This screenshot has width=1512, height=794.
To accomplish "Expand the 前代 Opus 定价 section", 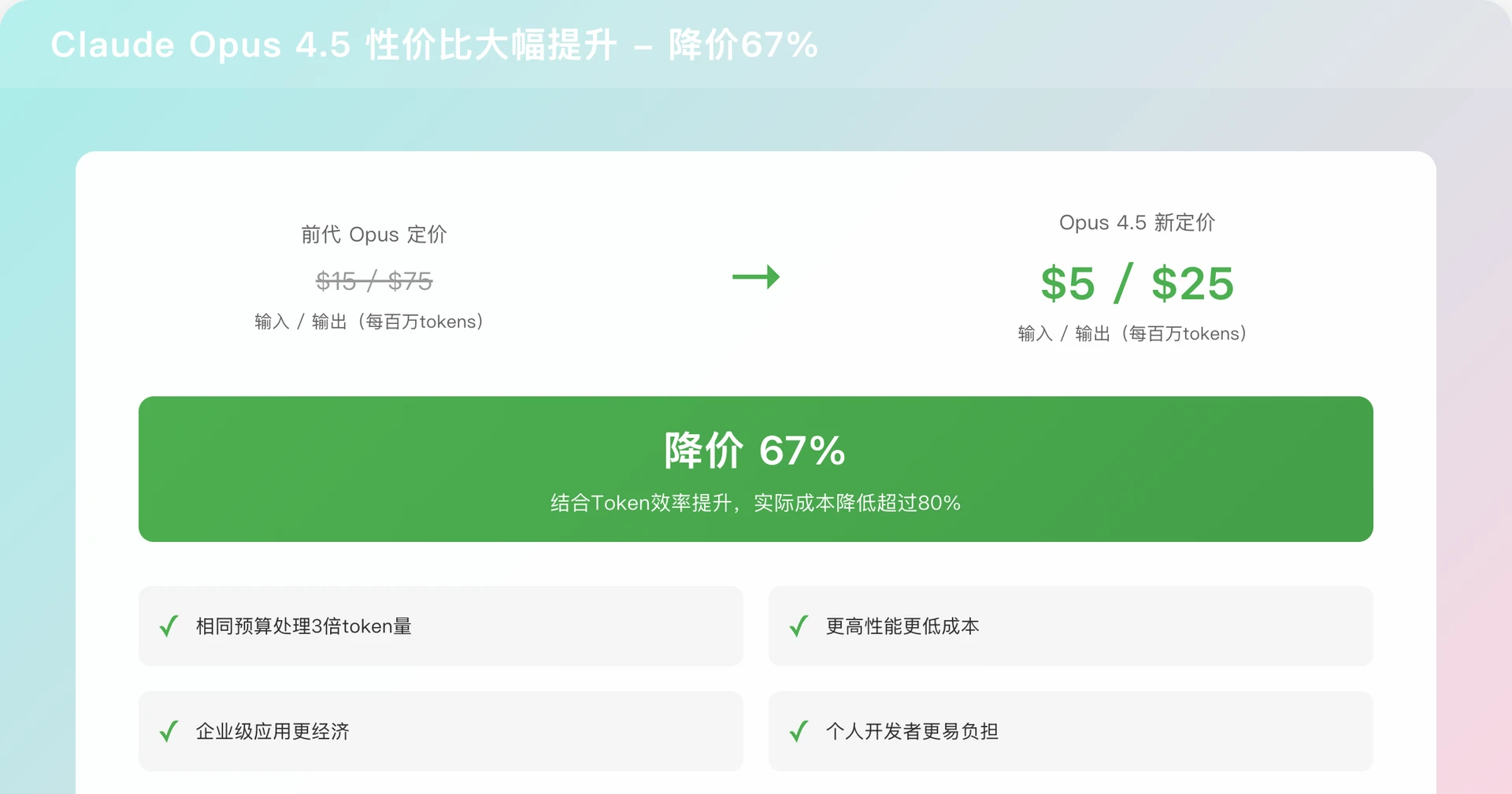I will (x=374, y=234).
